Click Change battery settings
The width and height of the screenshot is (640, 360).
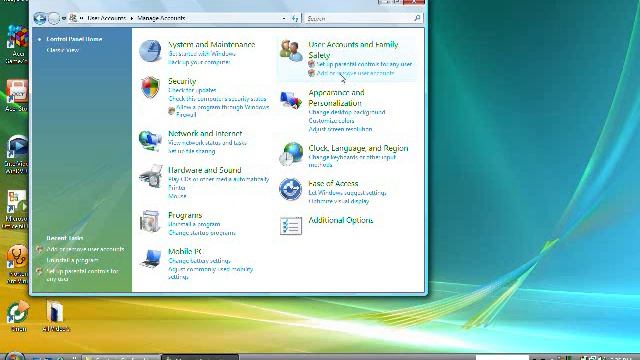coord(199,260)
